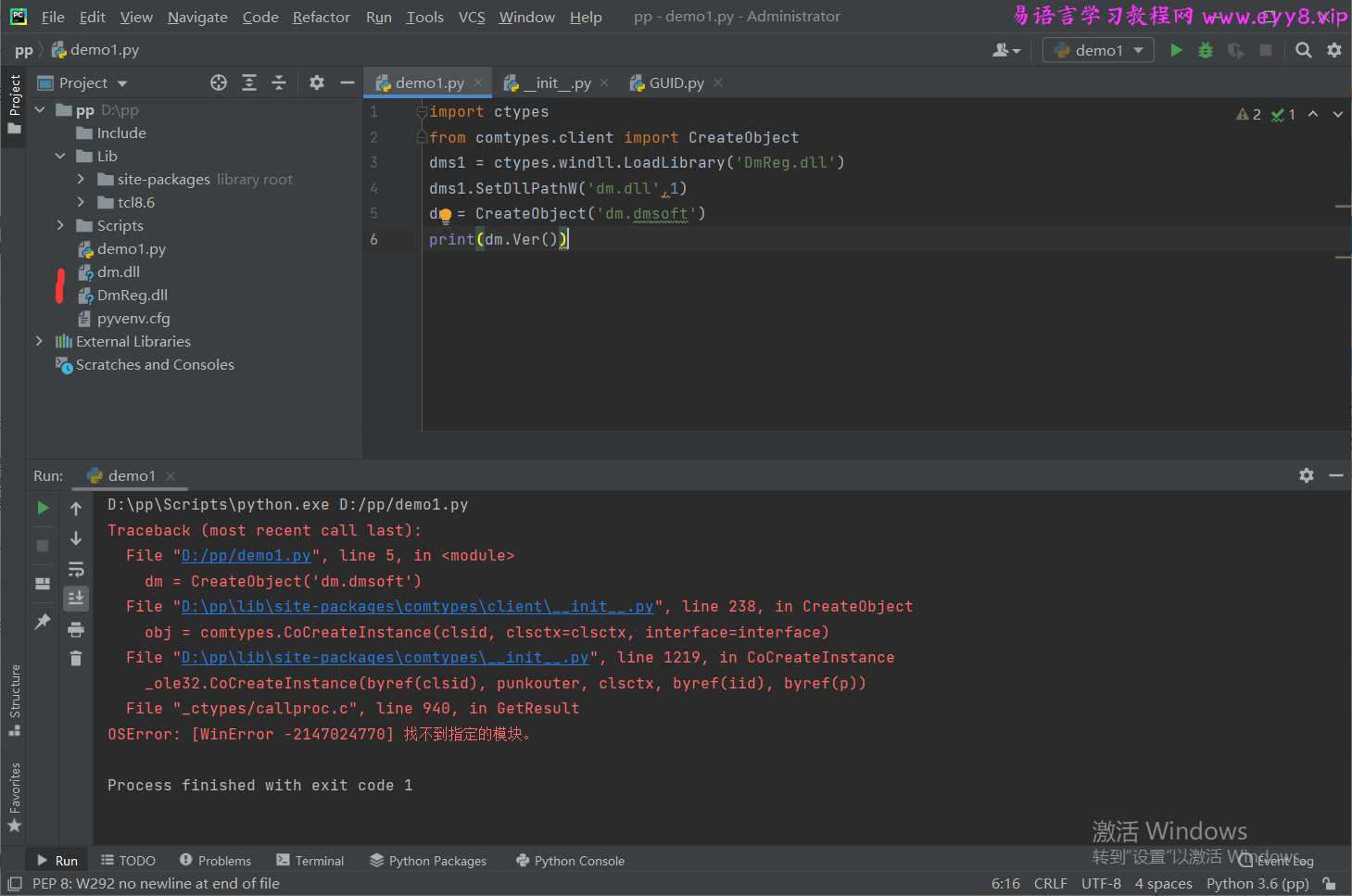The width and height of the screenshot is (1352, 896).
Task: Pin the Run tab
Action: (43, 622)
